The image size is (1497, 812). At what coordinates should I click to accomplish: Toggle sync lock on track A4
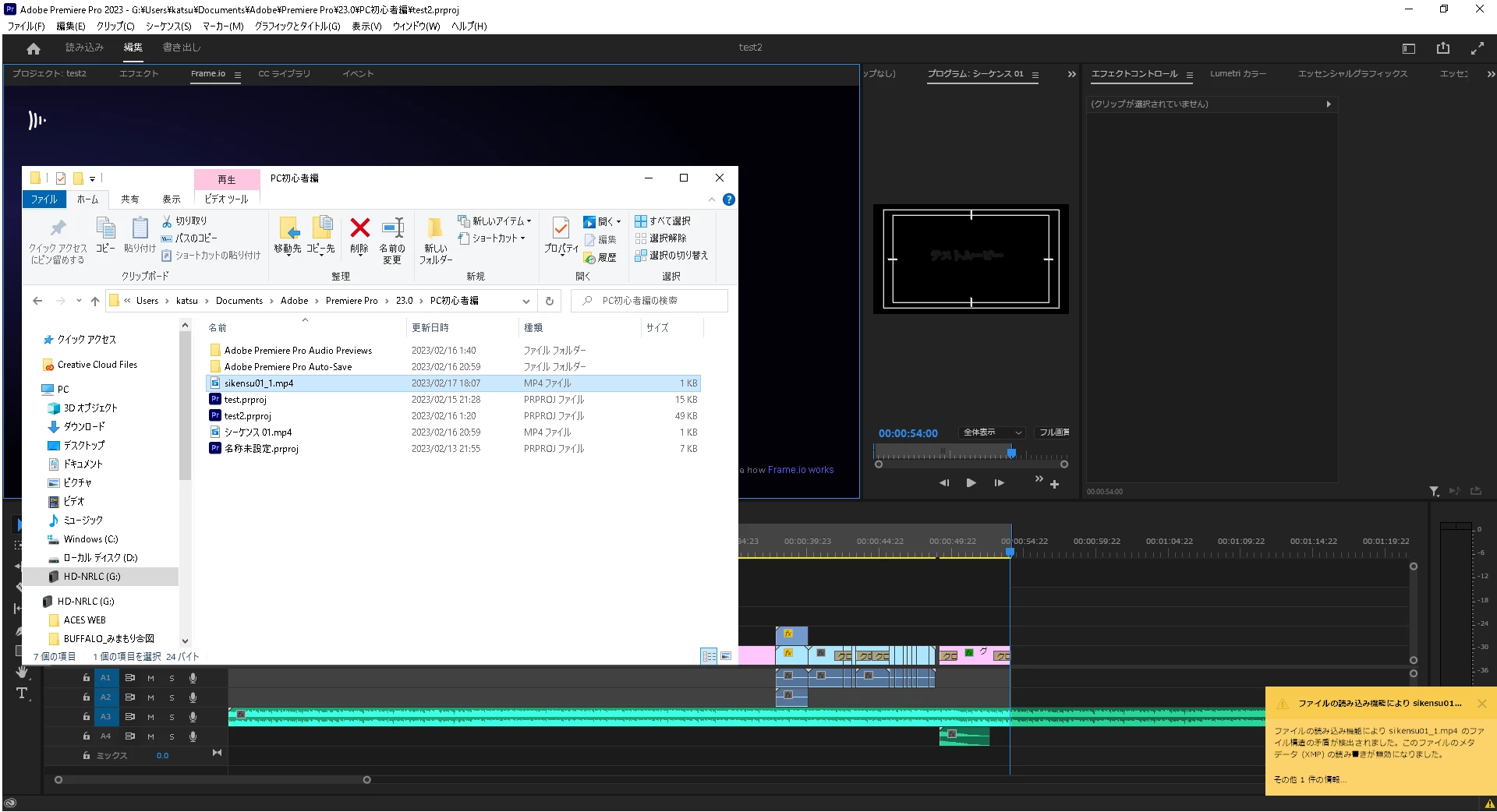[130, 736]
